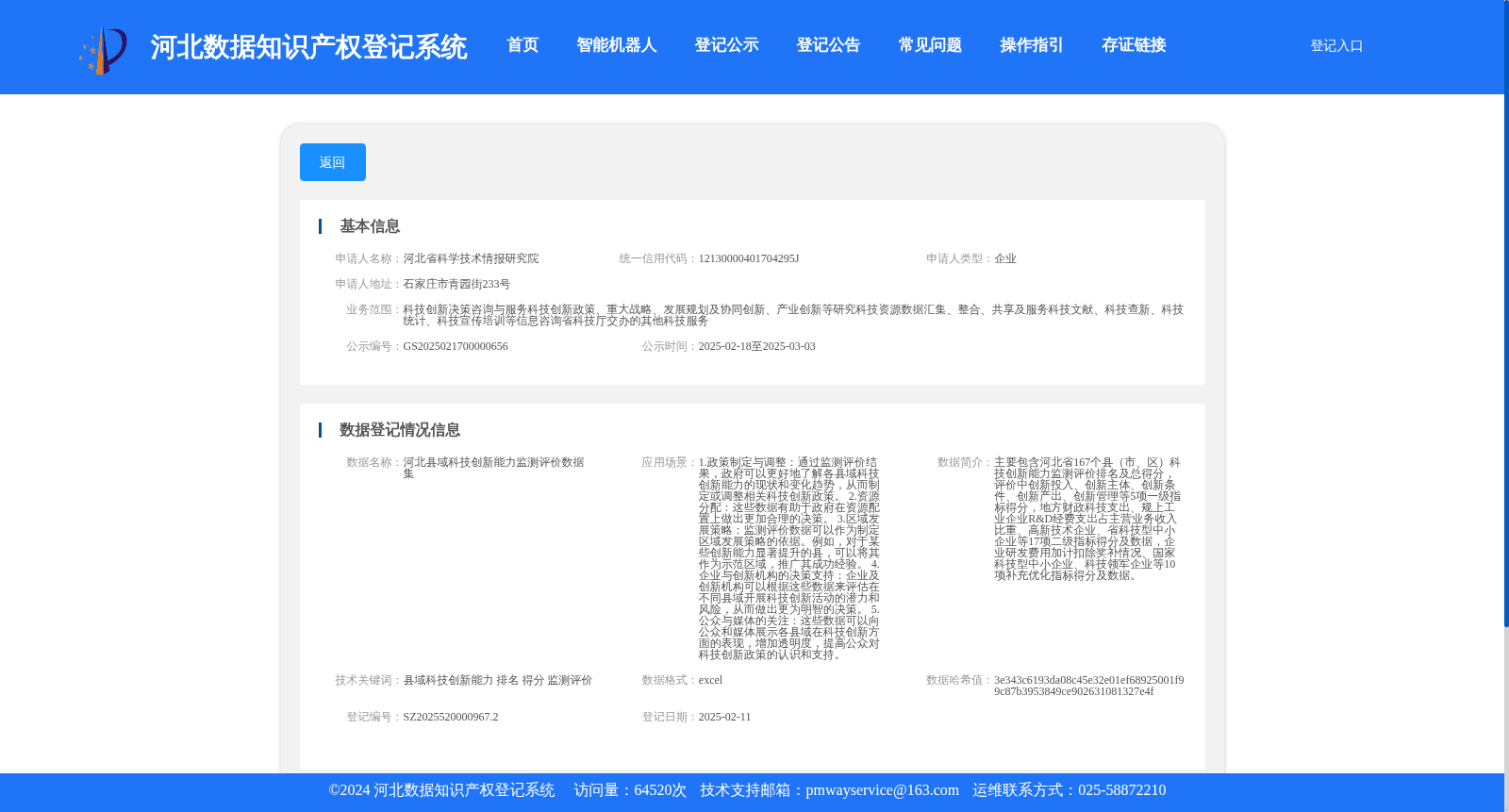
Task: Click the 河北数据知识产权登记系统 site title
Action: pyautogui.click(x=308, y=47)
